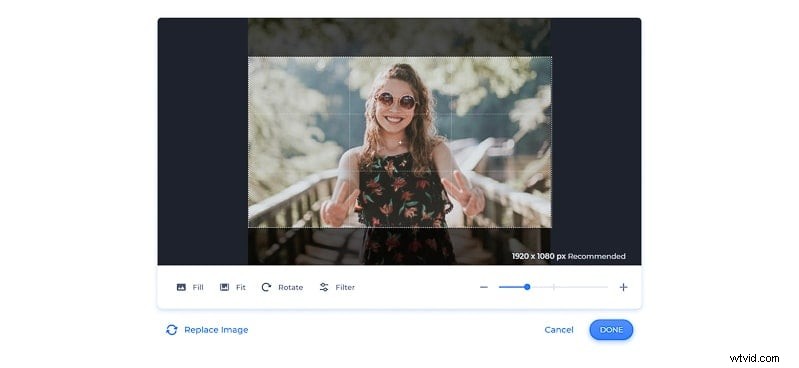The image size is (799, 368).
Task: Zoom in with the plus icon
Action: click(623, 287)
